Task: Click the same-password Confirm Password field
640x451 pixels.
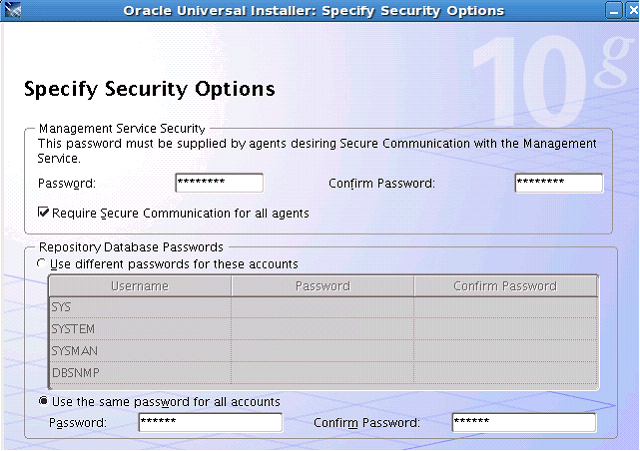Action: (523, 422)
